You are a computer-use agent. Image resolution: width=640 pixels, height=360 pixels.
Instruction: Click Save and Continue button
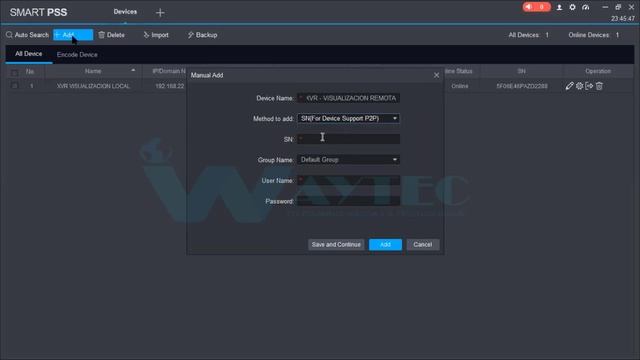[336, 244]
